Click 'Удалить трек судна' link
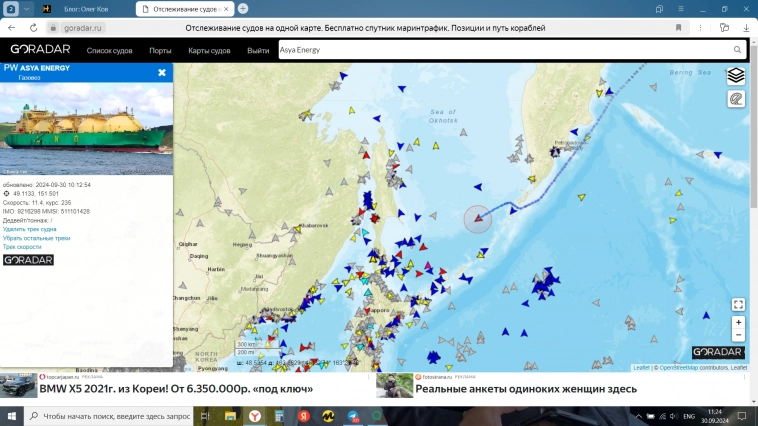 click(30, 229)
